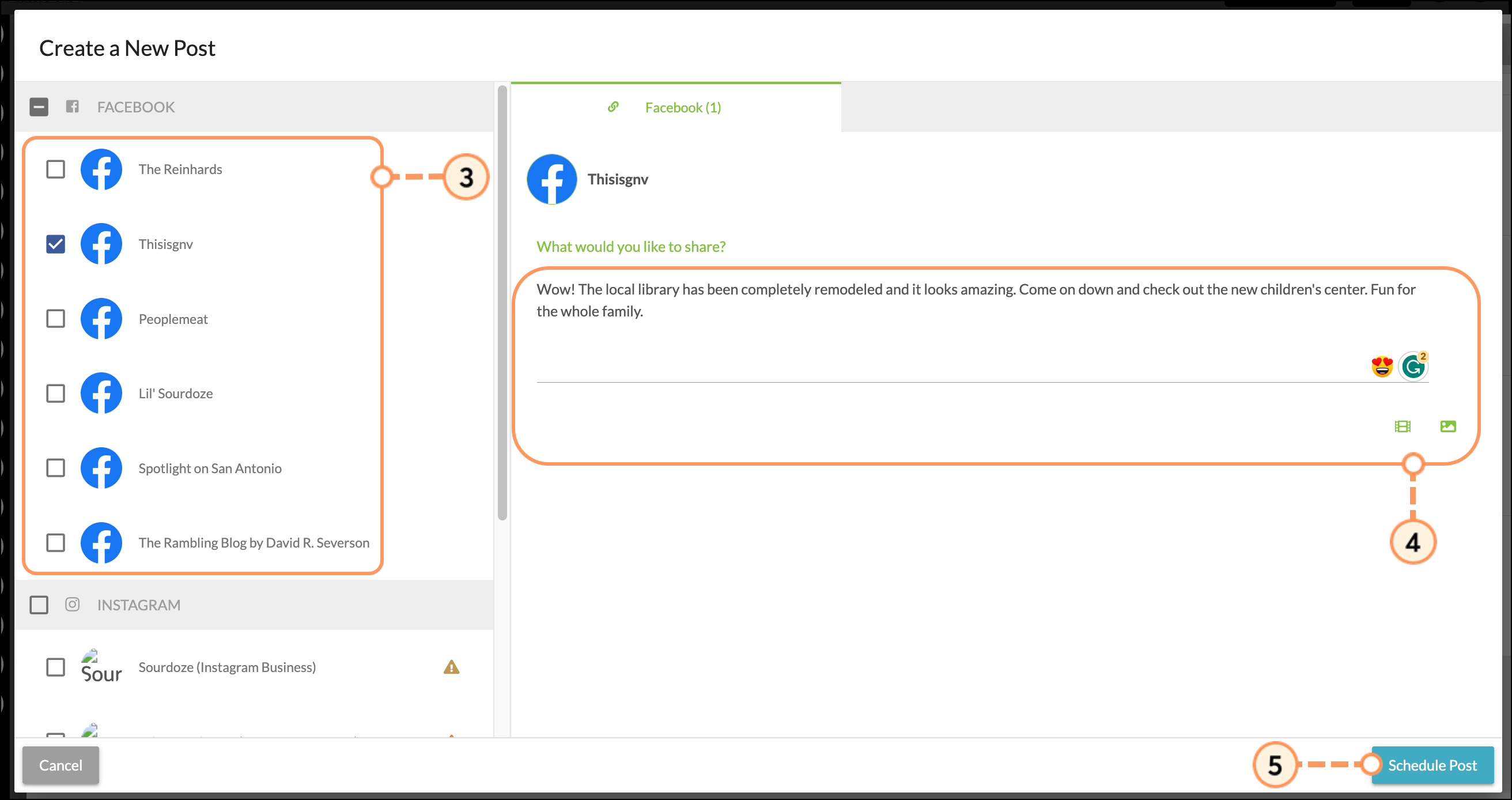Click the Sourdoze Instagram profile picture
Image resolution: width=1512 pixels, height=800 pixels.
click(101, 666)
